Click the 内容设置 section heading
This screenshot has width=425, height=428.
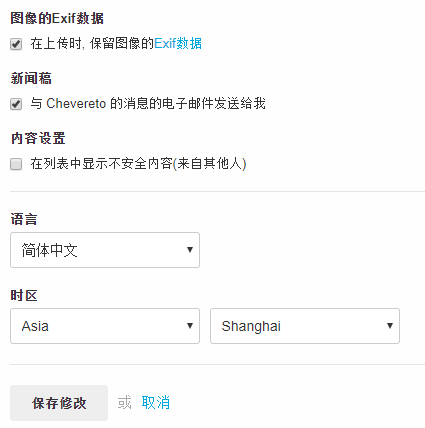[x=38, y=138]
